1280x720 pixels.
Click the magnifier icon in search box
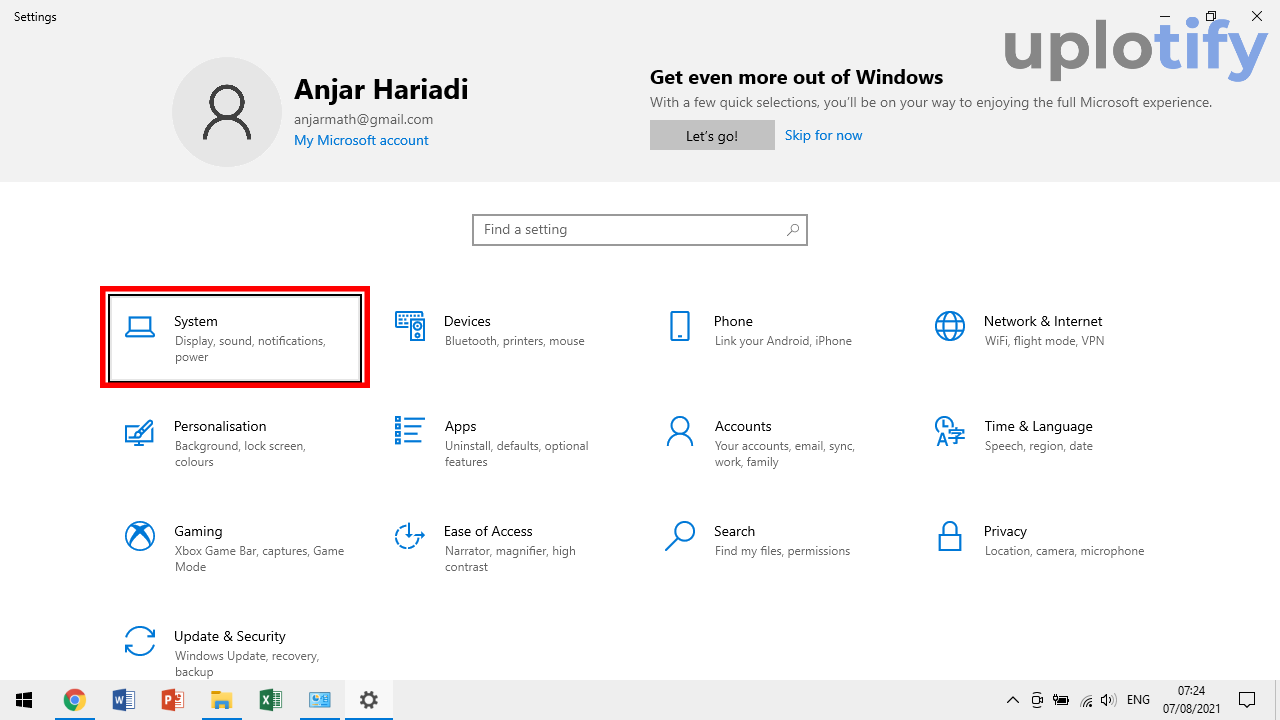(x=793, y=230)
